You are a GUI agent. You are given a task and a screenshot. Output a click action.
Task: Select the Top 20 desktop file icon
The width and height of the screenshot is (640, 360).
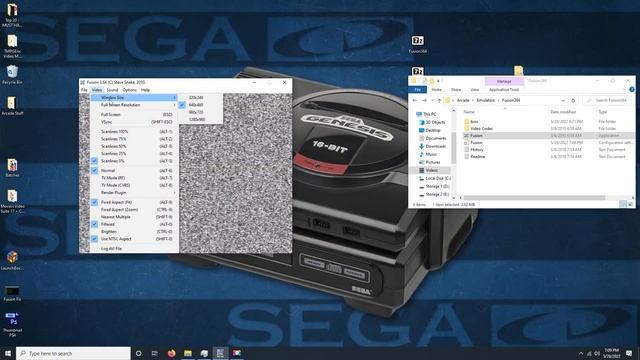12,15
